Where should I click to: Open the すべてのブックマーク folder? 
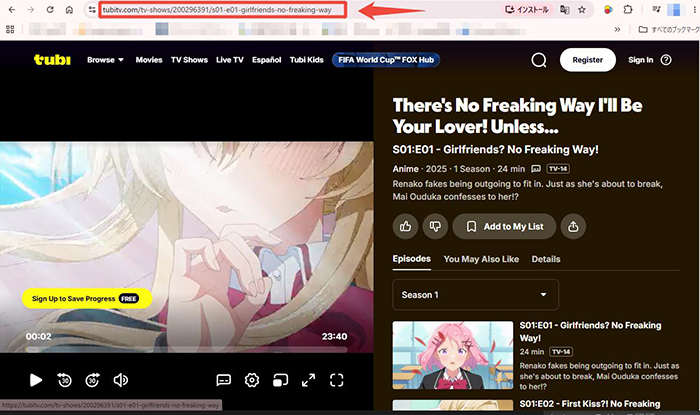(669, 29)
